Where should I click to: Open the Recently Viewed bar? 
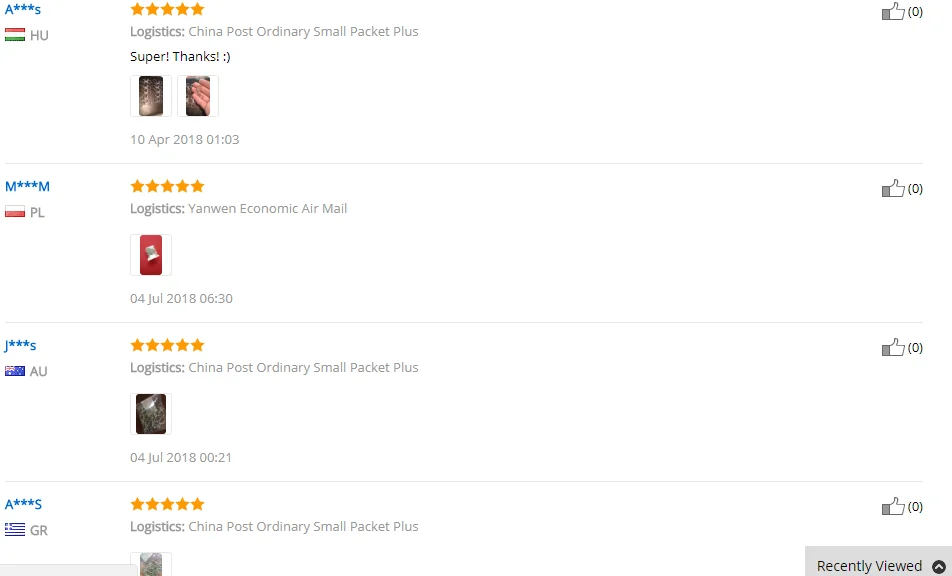pos(879,562)
